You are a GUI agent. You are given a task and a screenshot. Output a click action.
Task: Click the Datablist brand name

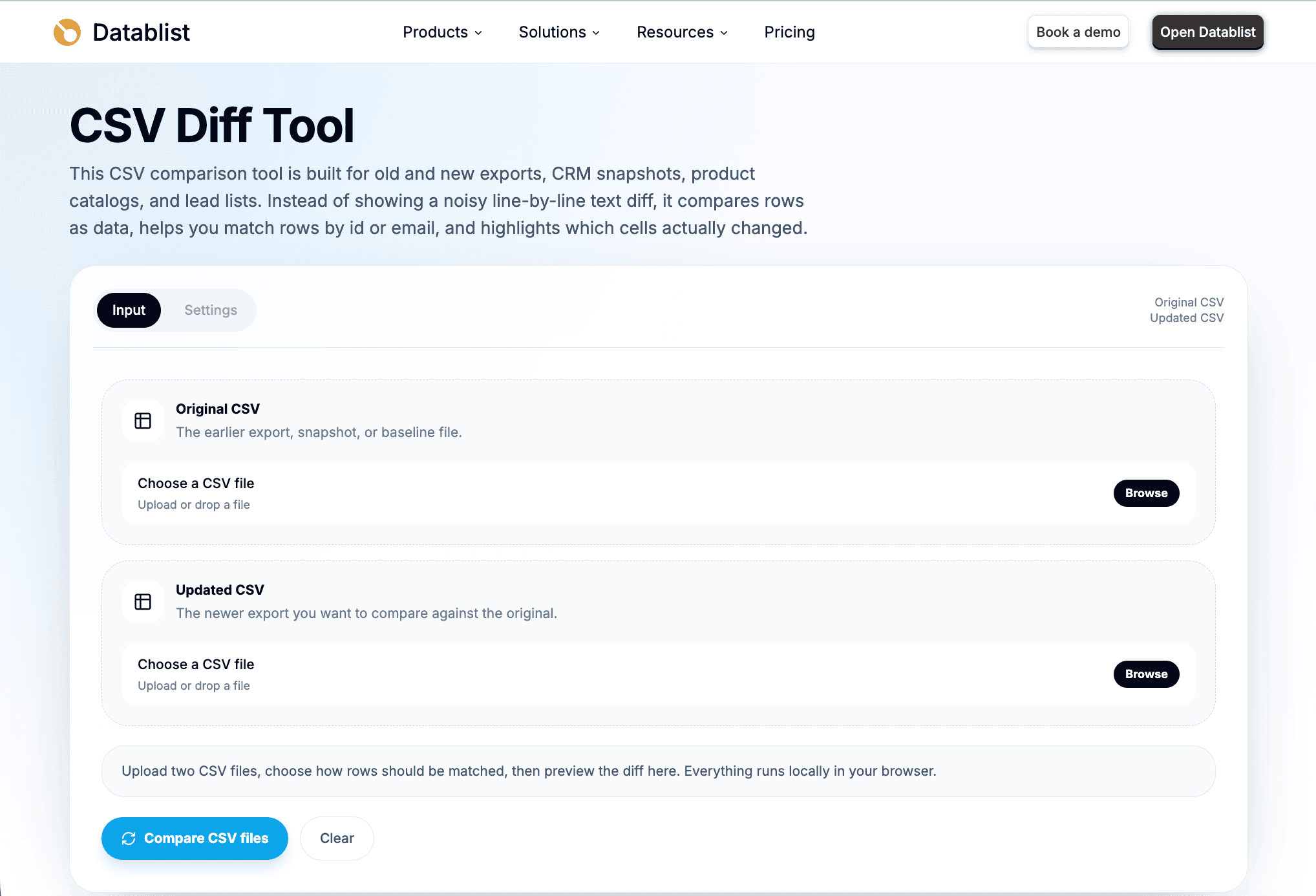click(x=141, y=32)
